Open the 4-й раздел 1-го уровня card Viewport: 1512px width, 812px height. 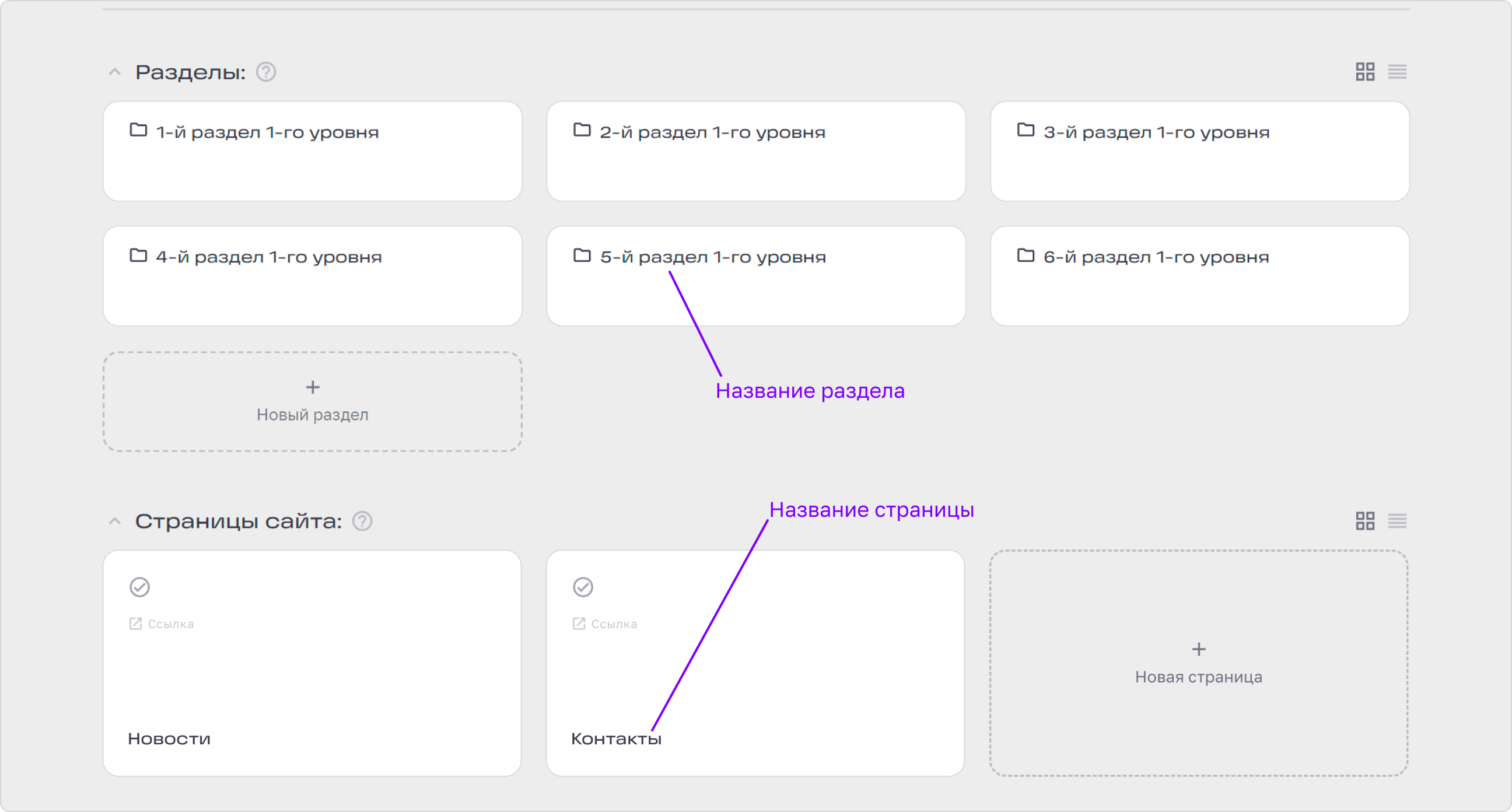[x=312, y=276]
